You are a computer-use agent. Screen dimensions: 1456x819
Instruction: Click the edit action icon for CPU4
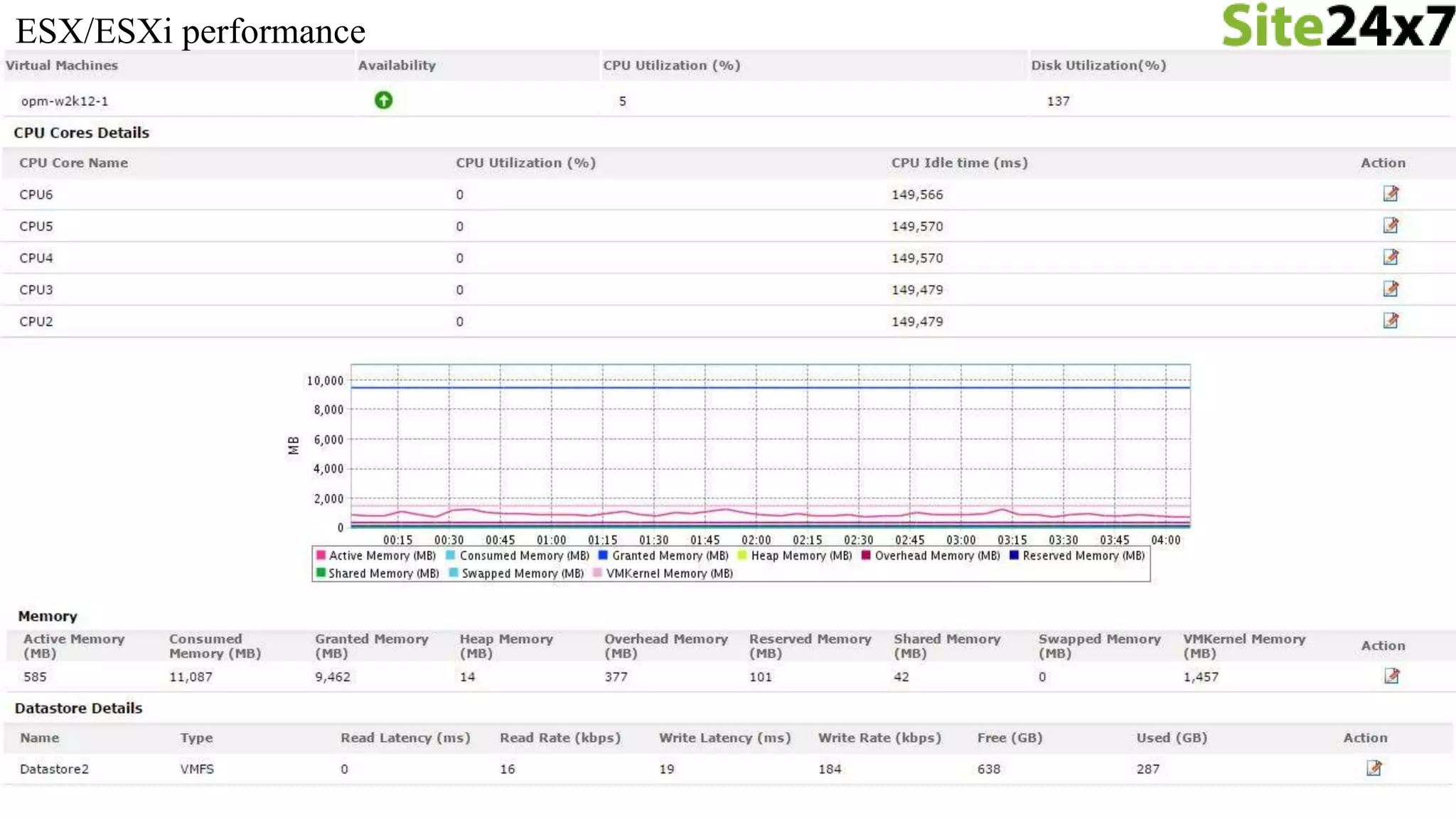pos(1391,257)
